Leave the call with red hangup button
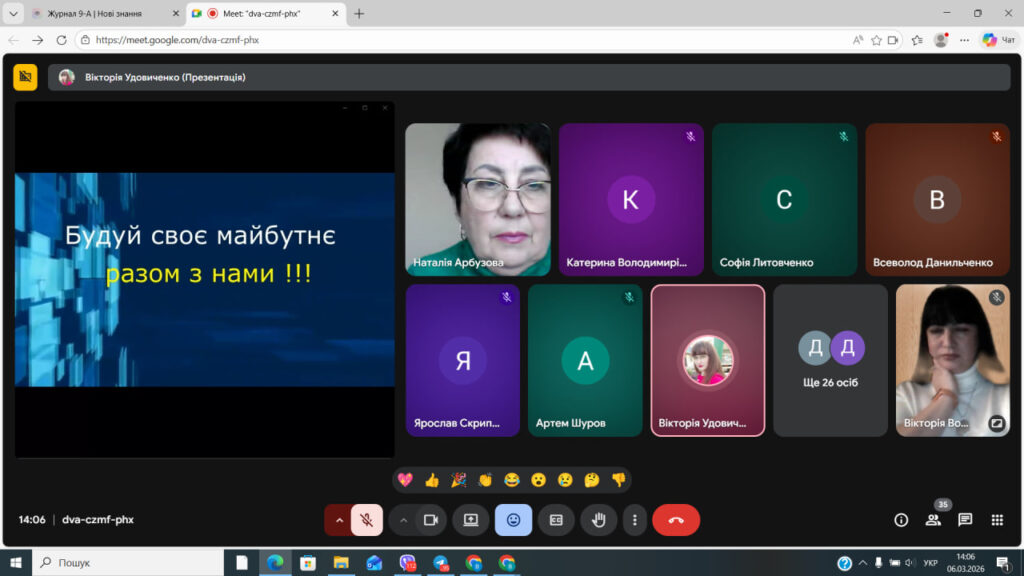The width and height of the screenshot is (1024, 576). (676, 520)
